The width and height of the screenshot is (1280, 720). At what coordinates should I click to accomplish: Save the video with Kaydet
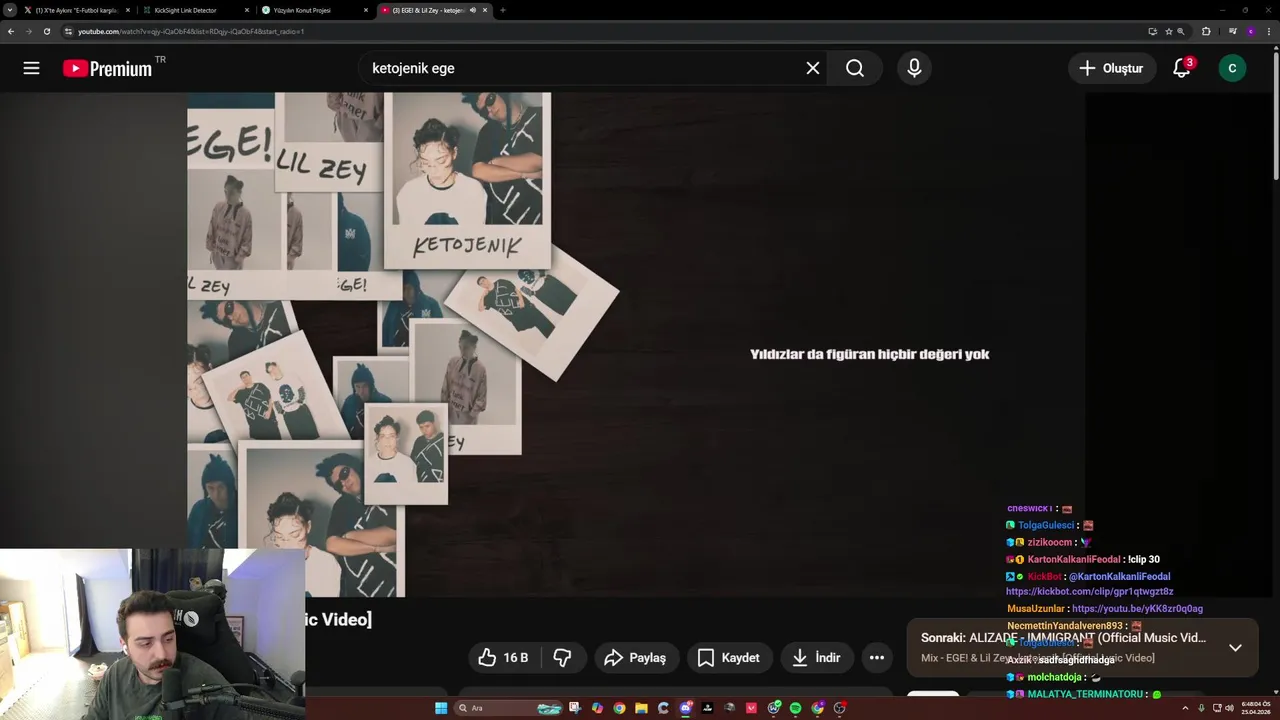728,657
